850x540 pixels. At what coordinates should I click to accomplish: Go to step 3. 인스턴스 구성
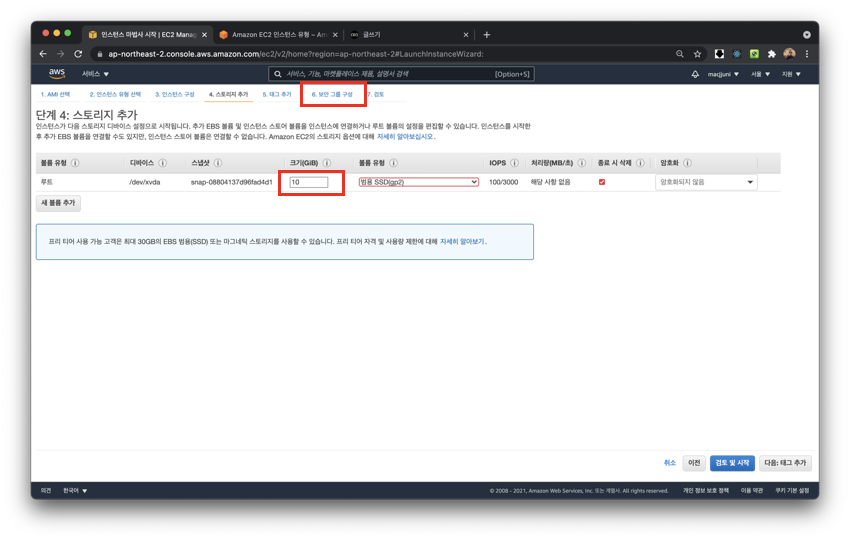click(x=175, y=94)
